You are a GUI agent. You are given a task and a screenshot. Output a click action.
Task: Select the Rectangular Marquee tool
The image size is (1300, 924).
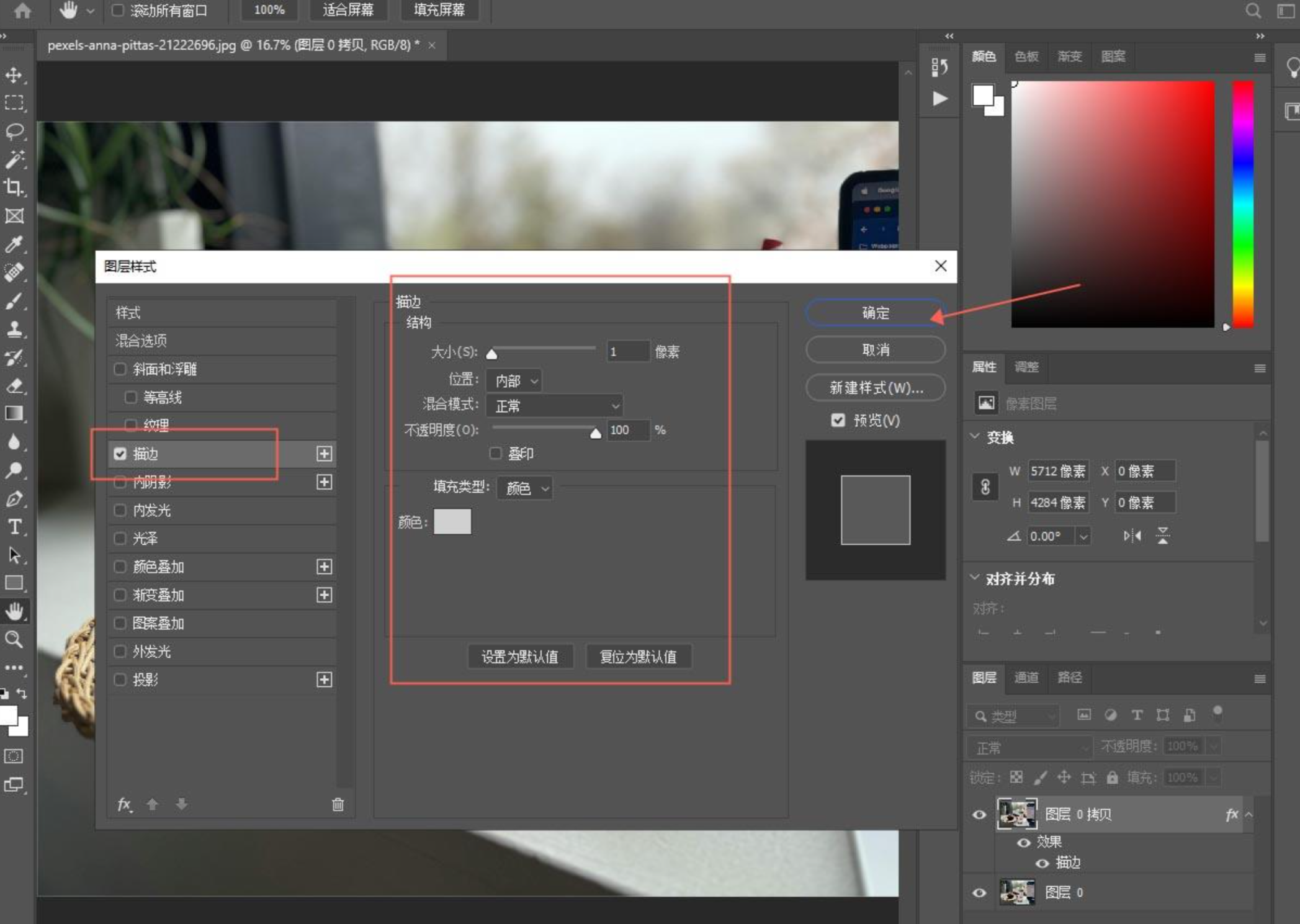[x=14, y=102]
